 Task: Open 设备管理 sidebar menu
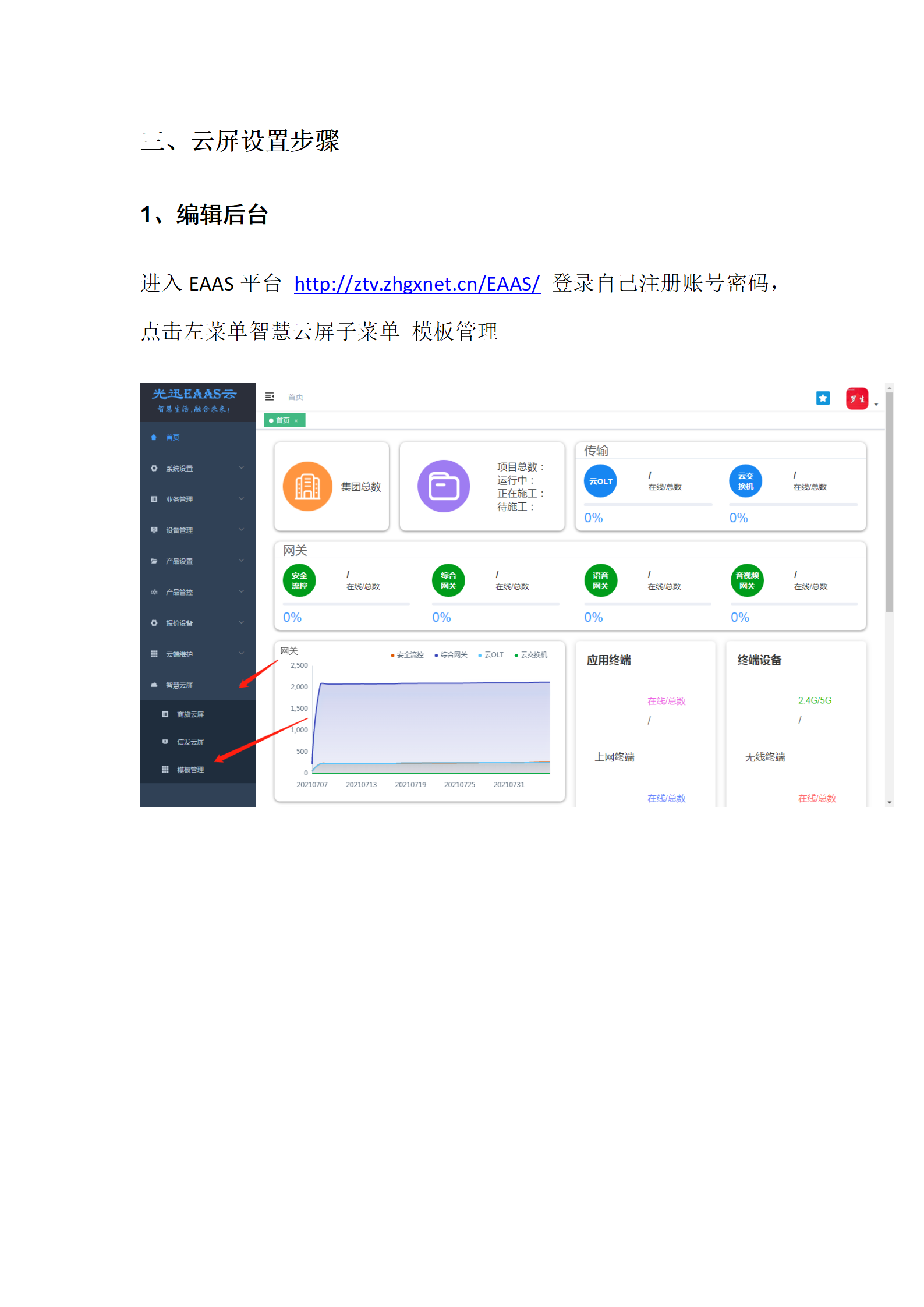197,530
